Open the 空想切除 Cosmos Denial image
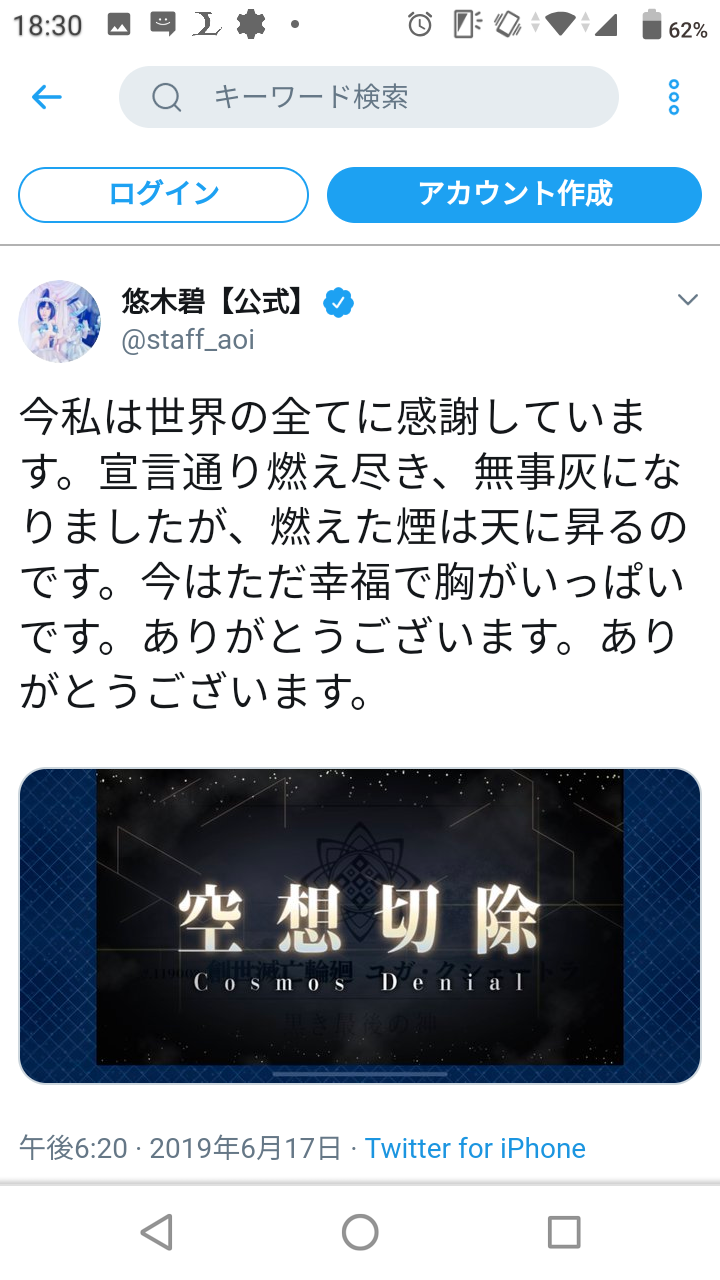This screenshot has width=720, height=1280. click(x=360, y=926)
